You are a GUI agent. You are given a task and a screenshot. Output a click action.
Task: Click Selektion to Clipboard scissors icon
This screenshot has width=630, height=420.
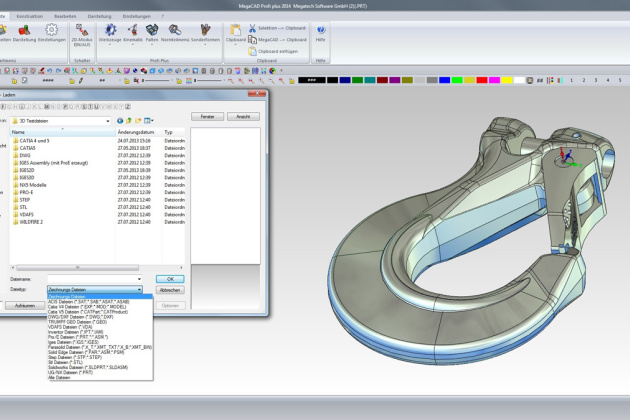[x=252, y=28]
